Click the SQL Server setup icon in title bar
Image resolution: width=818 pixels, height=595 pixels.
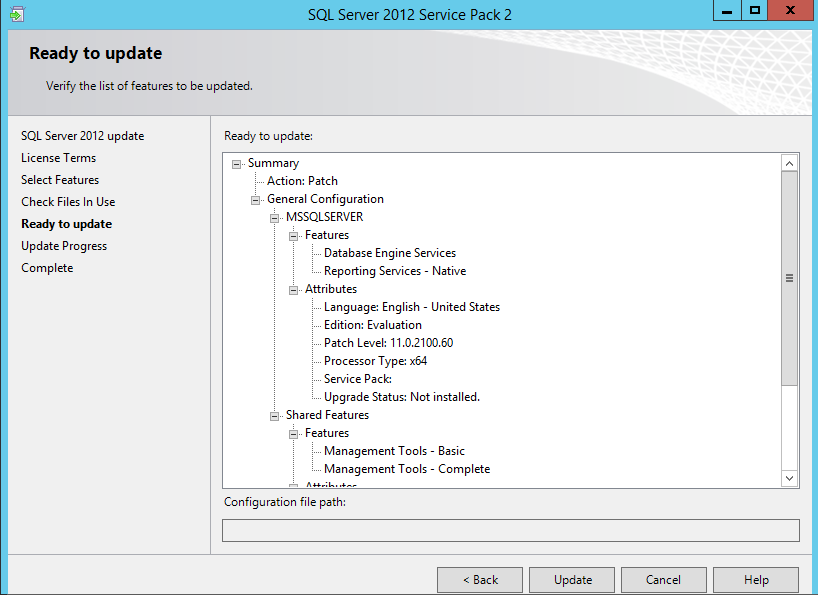click(17, 14)
